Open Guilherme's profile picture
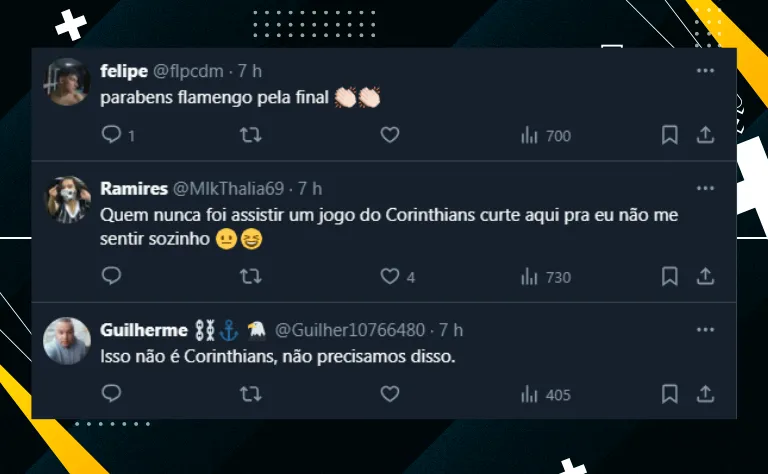This screenshot has width=768, height=474. 67,341
